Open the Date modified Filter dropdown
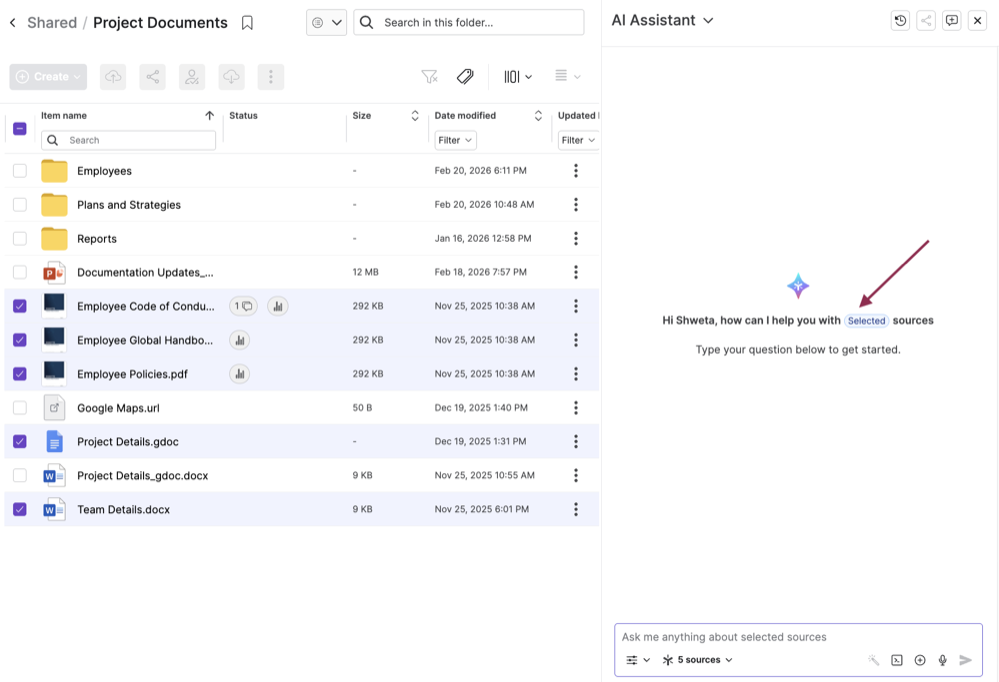The image size is (999, 682). (x=455, y=141)
